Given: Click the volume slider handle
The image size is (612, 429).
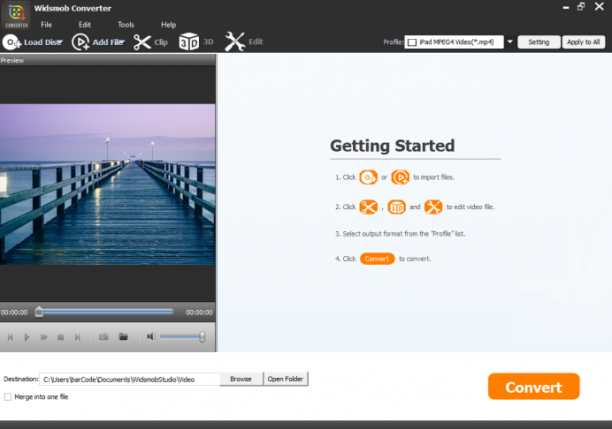Looking at the screenshot, I should pos(202,336).
